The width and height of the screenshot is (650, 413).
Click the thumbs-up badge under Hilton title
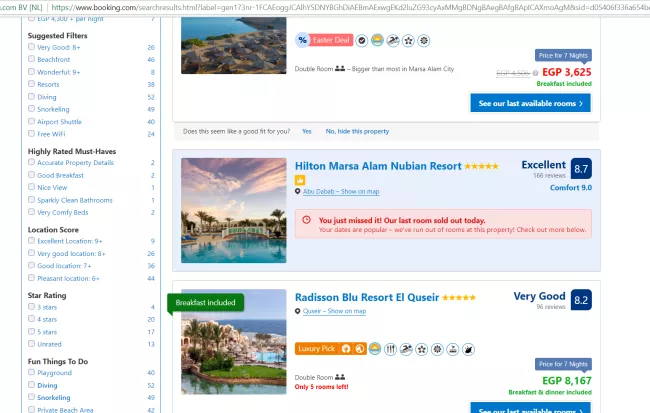click(300, 180)
